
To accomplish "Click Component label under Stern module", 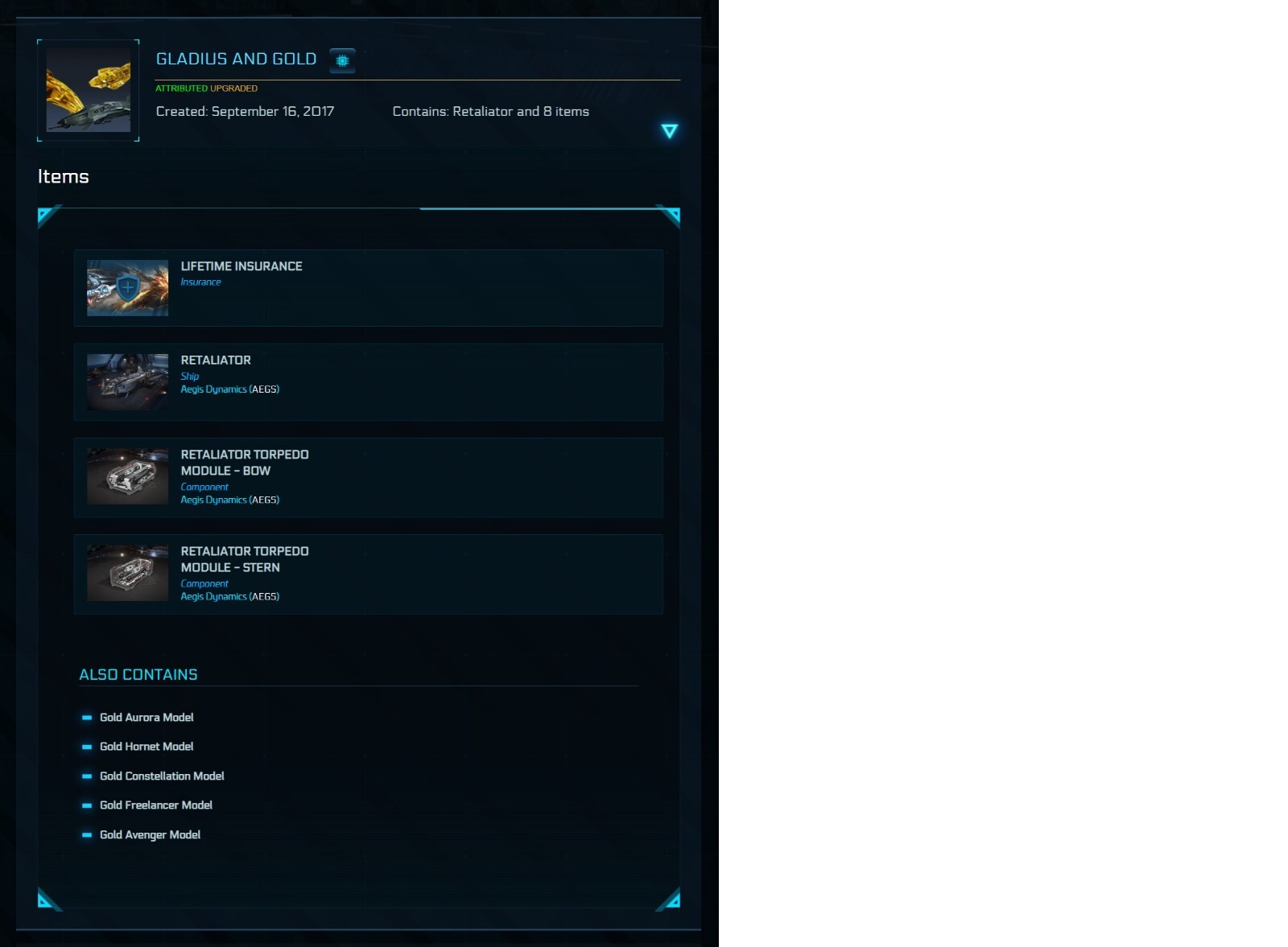I will pyautogui.click(x=204, y=583).
